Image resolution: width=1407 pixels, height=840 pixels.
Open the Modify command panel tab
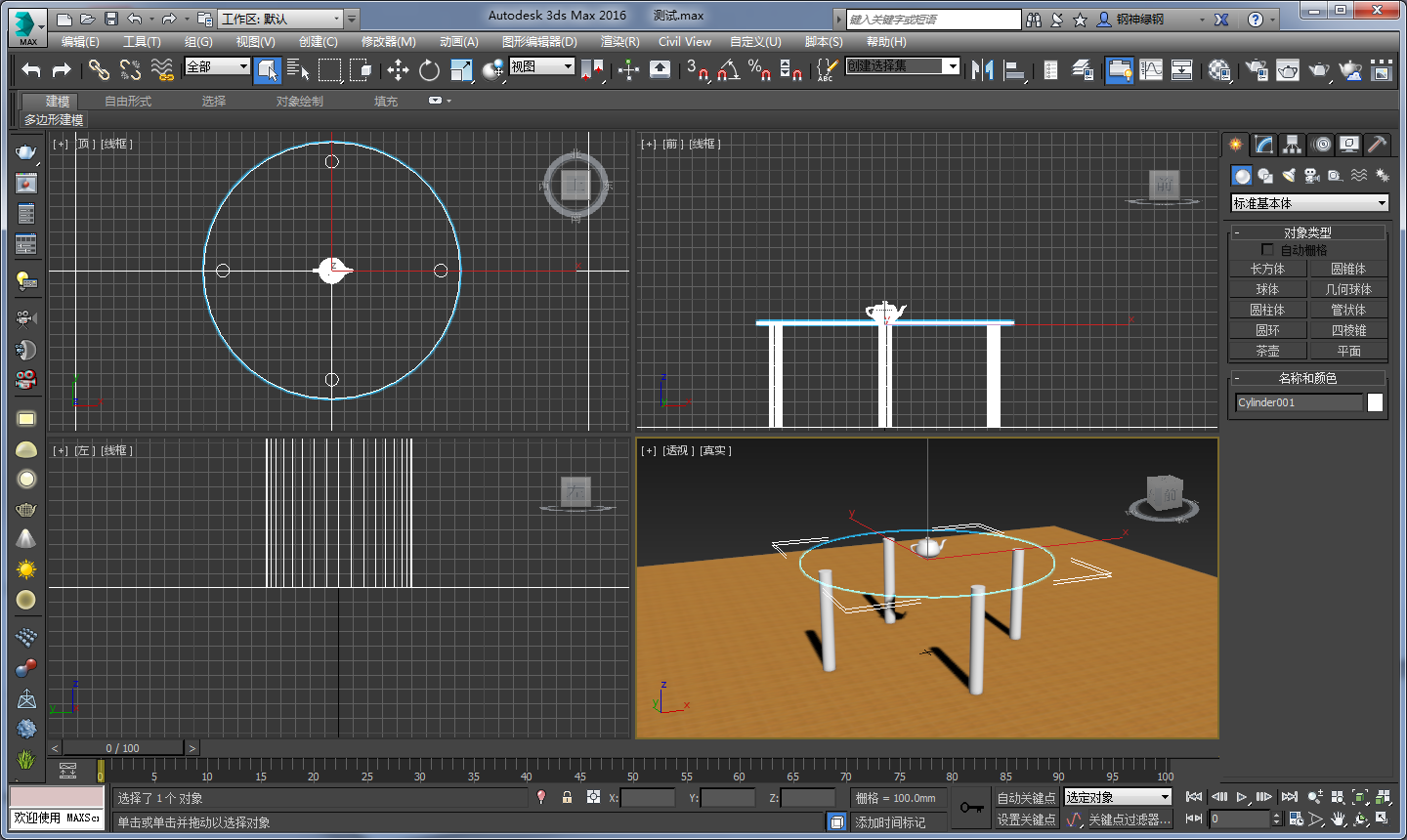[x=1264, y=145]
